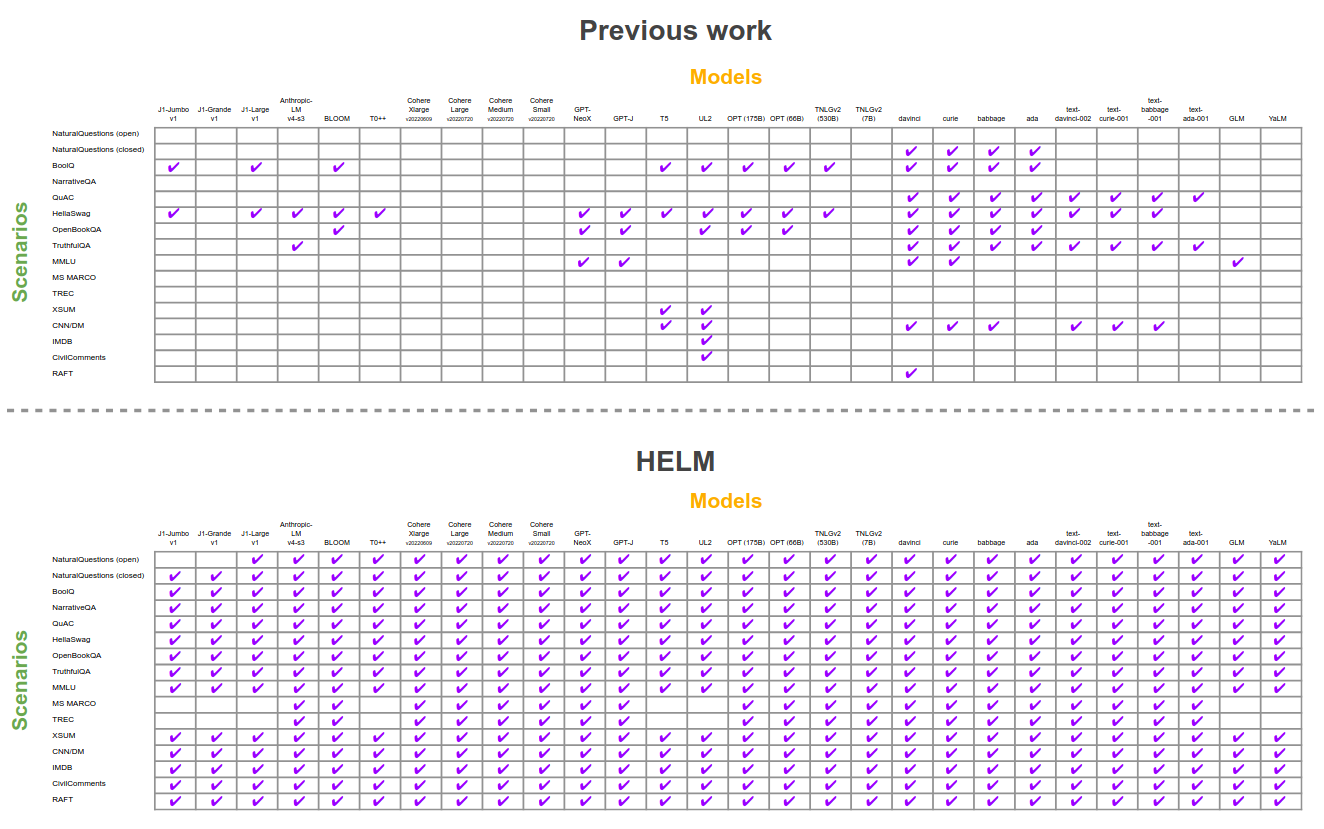Select the TruthfulQA / Anthropic-LM checkmark in Previous work
This screenshot has width=1324, height=829.
pyautogui.click(x=297, y=246)
